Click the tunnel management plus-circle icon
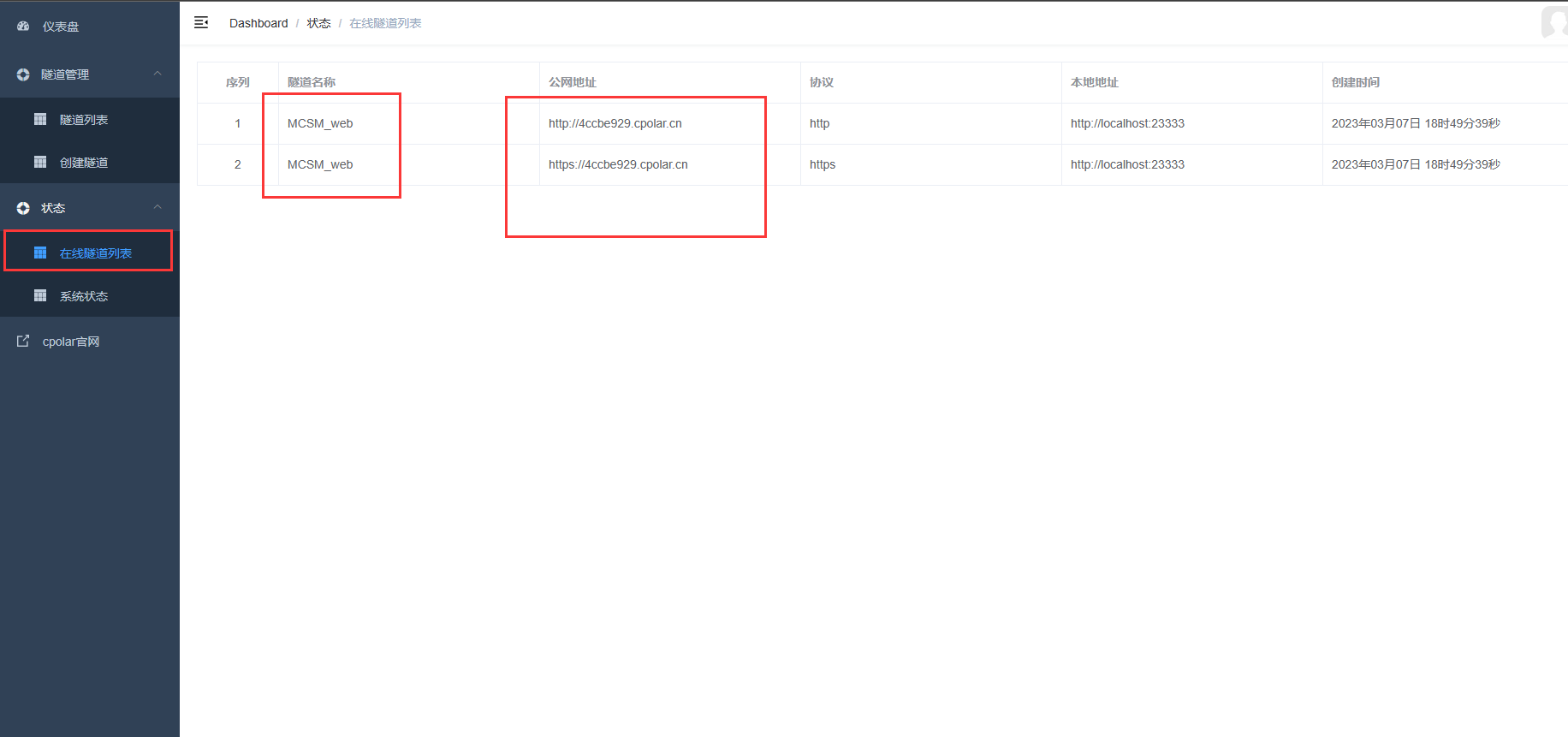 (x=23, y=74)
